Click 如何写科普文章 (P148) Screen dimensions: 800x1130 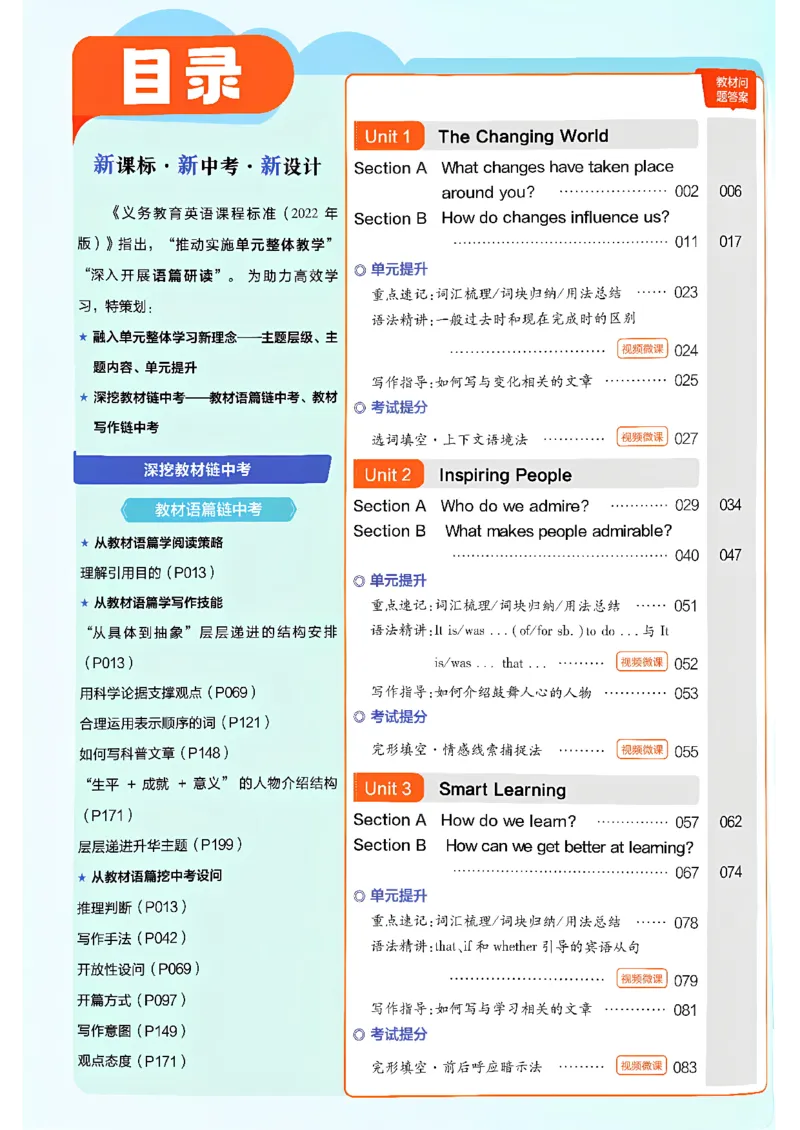click(154, 753)
